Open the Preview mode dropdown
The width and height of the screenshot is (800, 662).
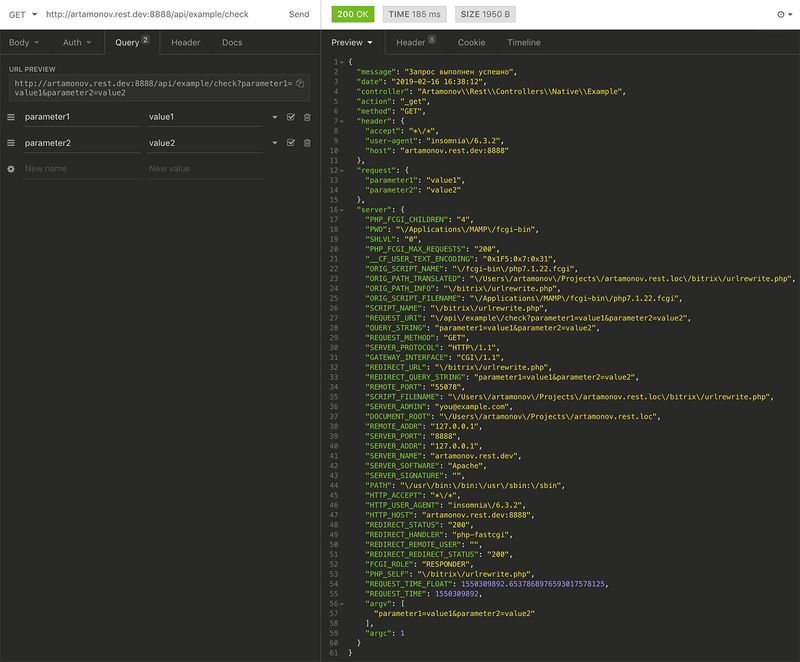click(x=352, y=43)
